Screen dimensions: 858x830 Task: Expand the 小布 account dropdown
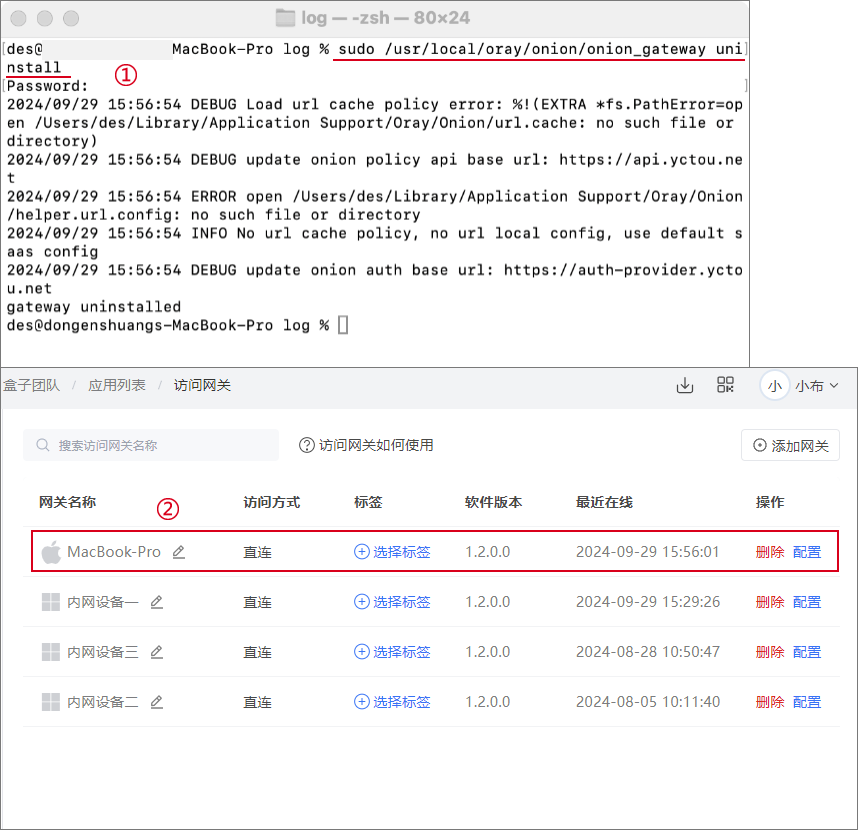817,386
